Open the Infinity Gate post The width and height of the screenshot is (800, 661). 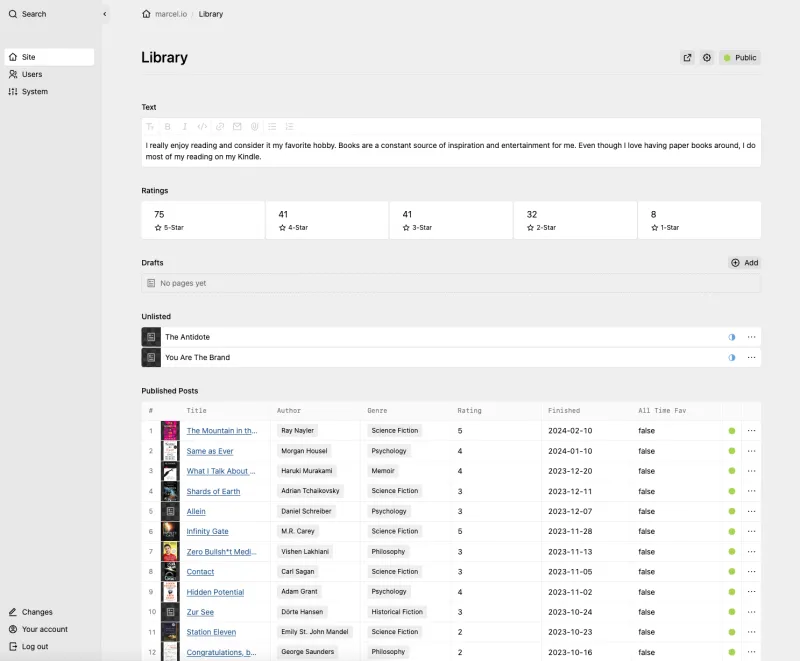[206, 531]
